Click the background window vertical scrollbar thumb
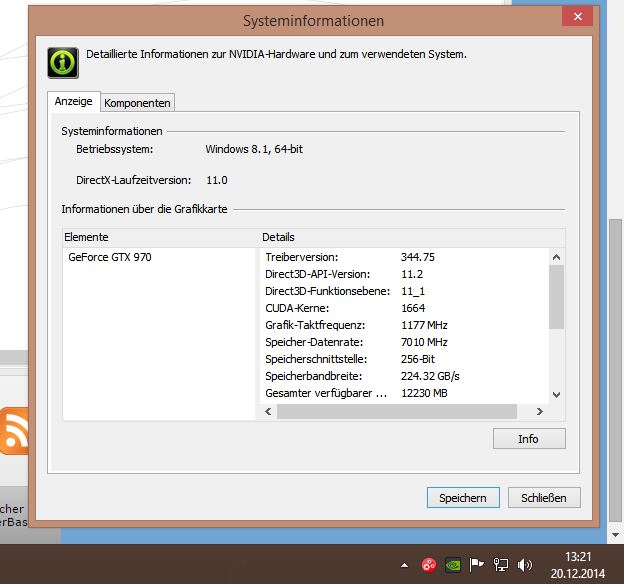 click(x=615, y=370)
